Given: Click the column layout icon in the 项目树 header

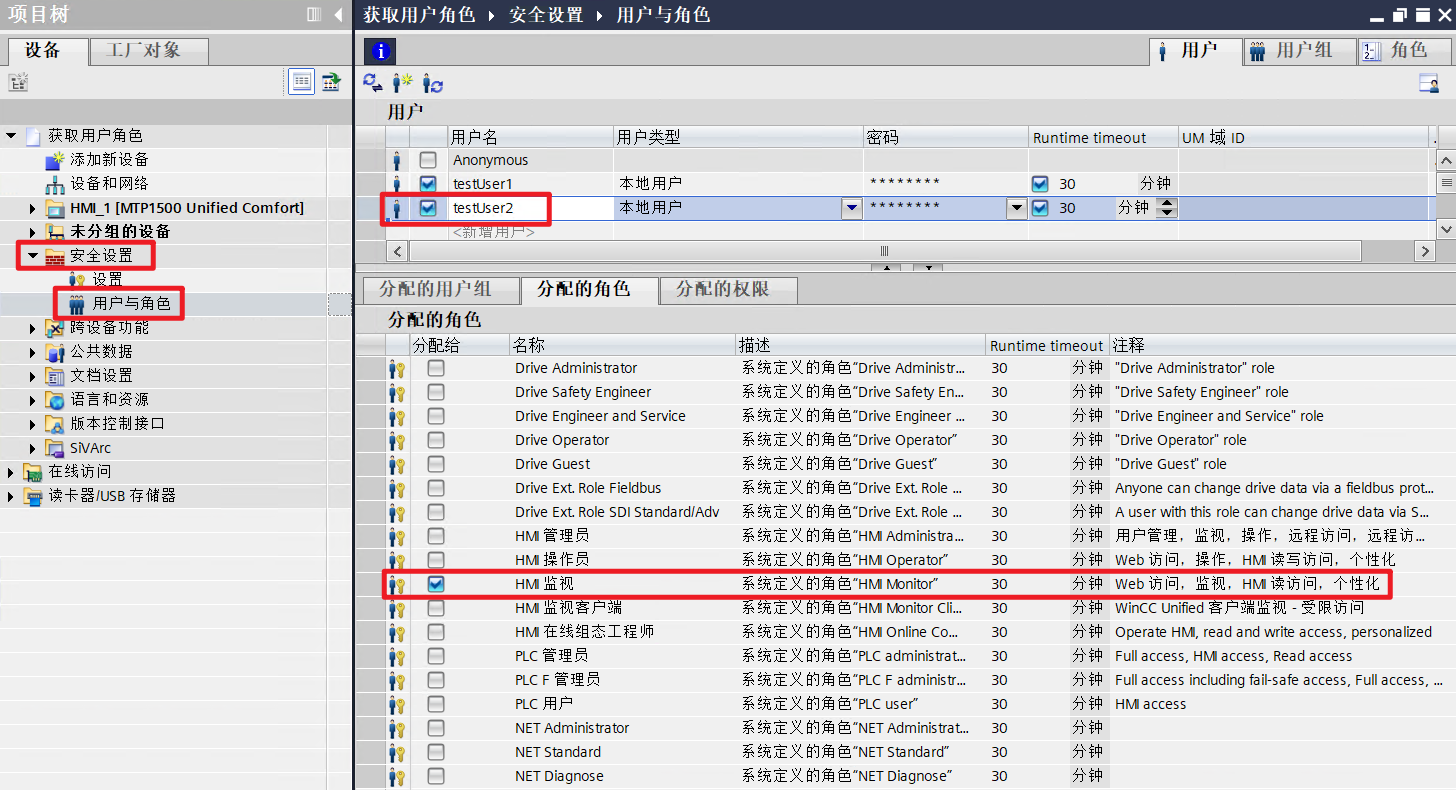Looking at the screenshot, I should pos(313,14).
